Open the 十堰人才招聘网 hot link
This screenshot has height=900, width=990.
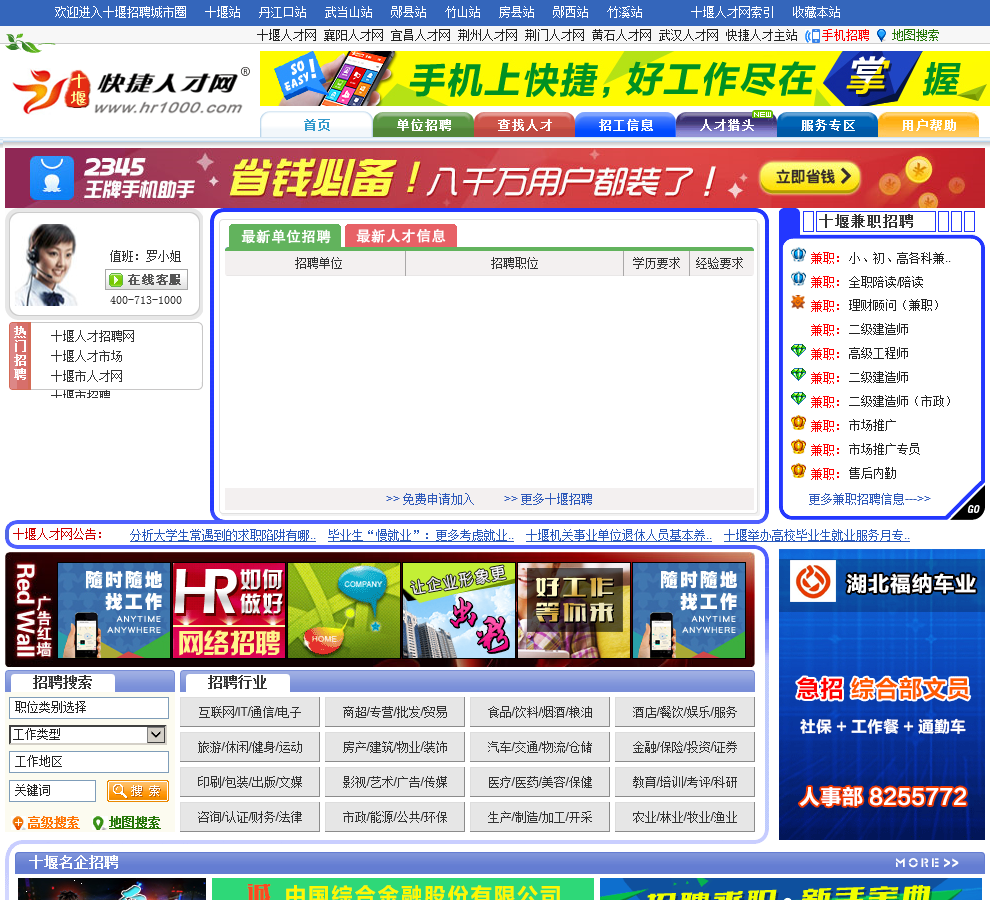click(x=93, y=336)
